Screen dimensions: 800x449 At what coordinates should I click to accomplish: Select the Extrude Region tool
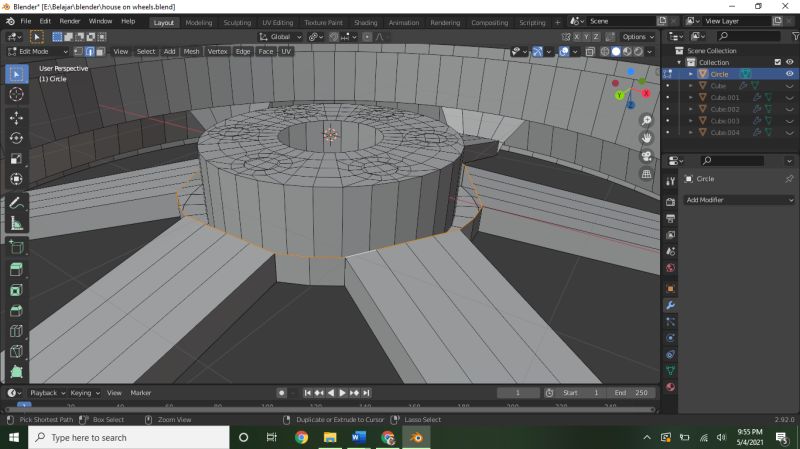click(x=16, y=269)
